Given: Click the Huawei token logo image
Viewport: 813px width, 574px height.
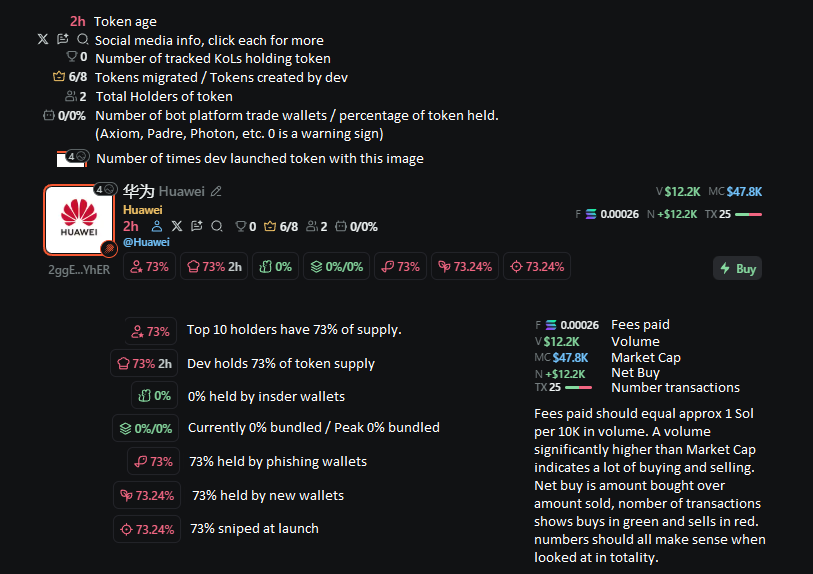Looking at the screenshot, I should pyautogui.click(x=78, y=220).
